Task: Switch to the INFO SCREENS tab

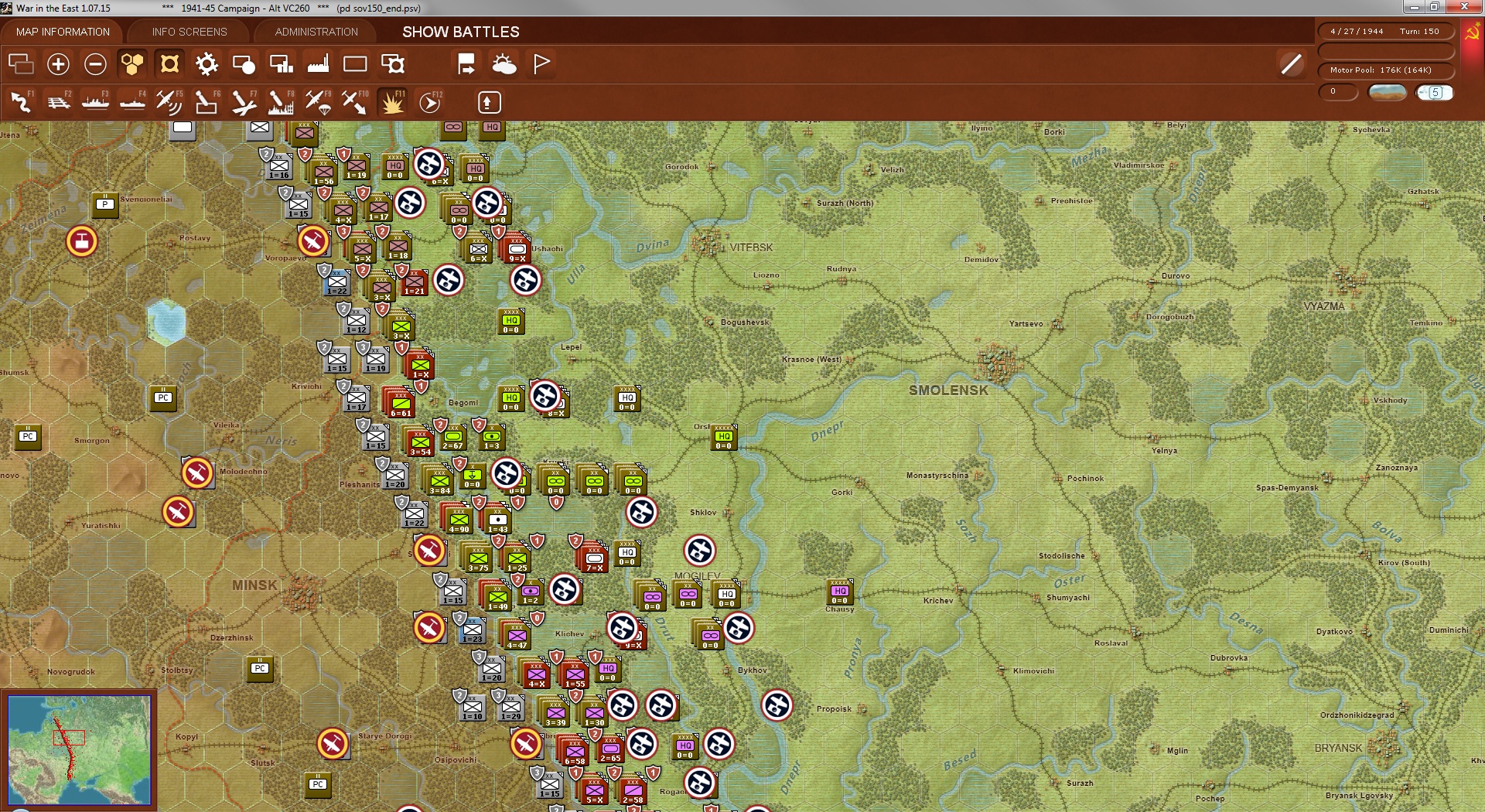Action: pyautogui.click(x=189, y=32)
